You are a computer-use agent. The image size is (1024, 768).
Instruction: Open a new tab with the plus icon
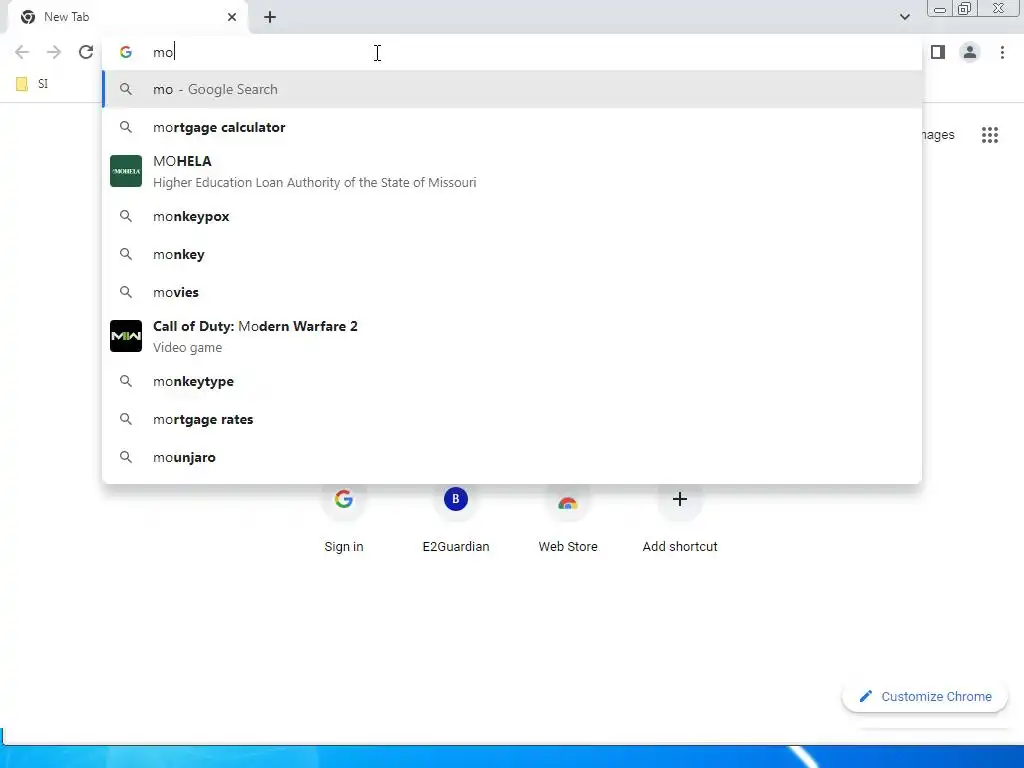270,17
